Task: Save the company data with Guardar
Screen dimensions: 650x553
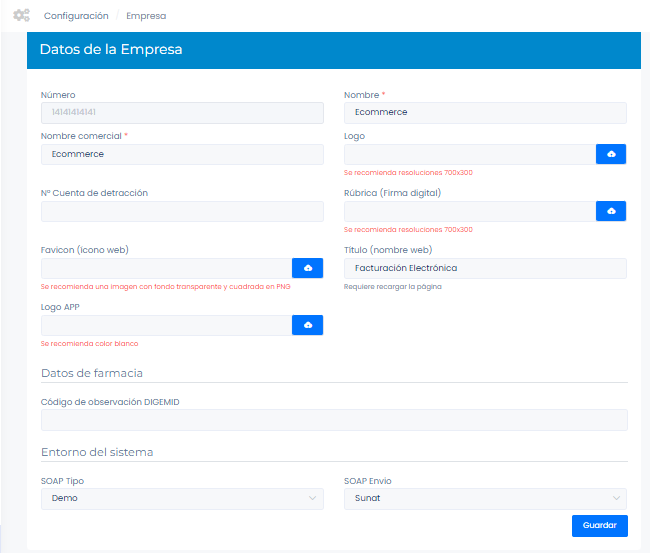Action: 599,526
